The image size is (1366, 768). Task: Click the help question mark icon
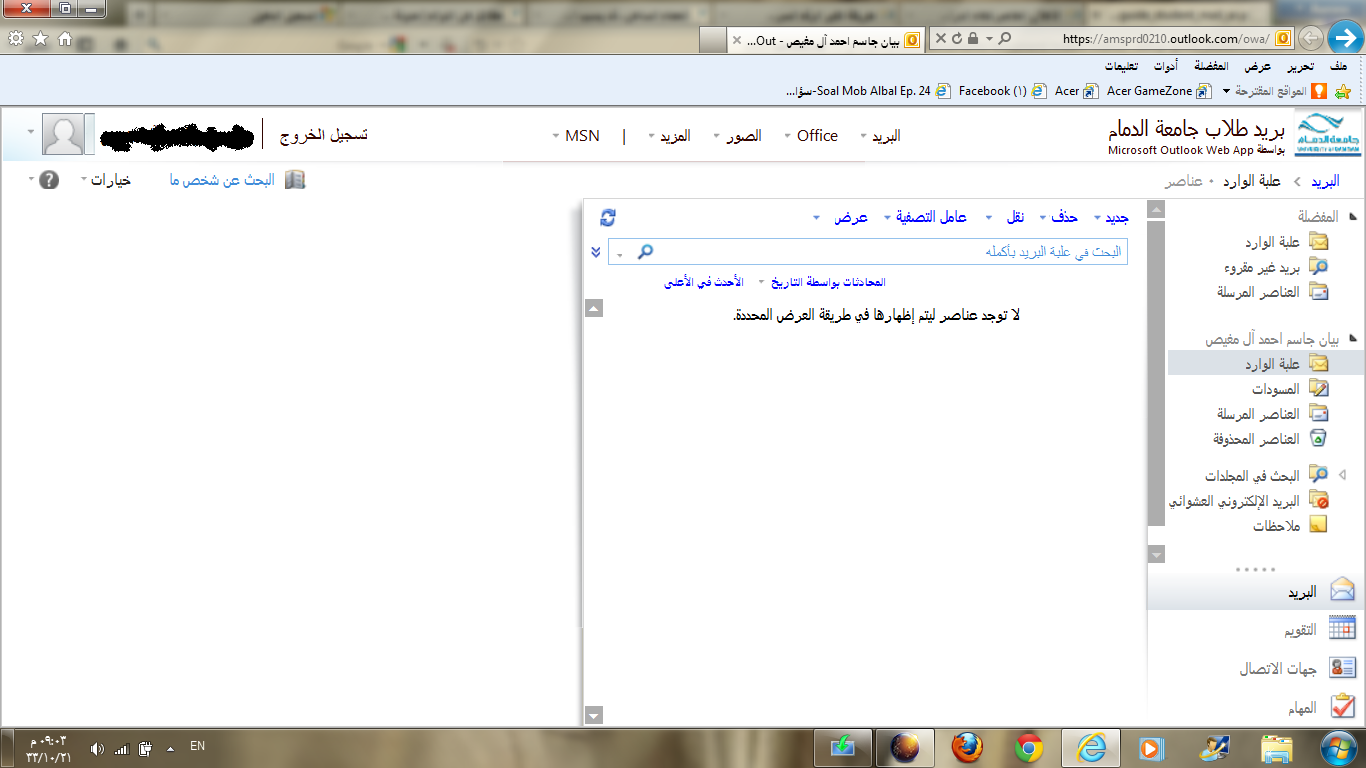tap(49, 181)
